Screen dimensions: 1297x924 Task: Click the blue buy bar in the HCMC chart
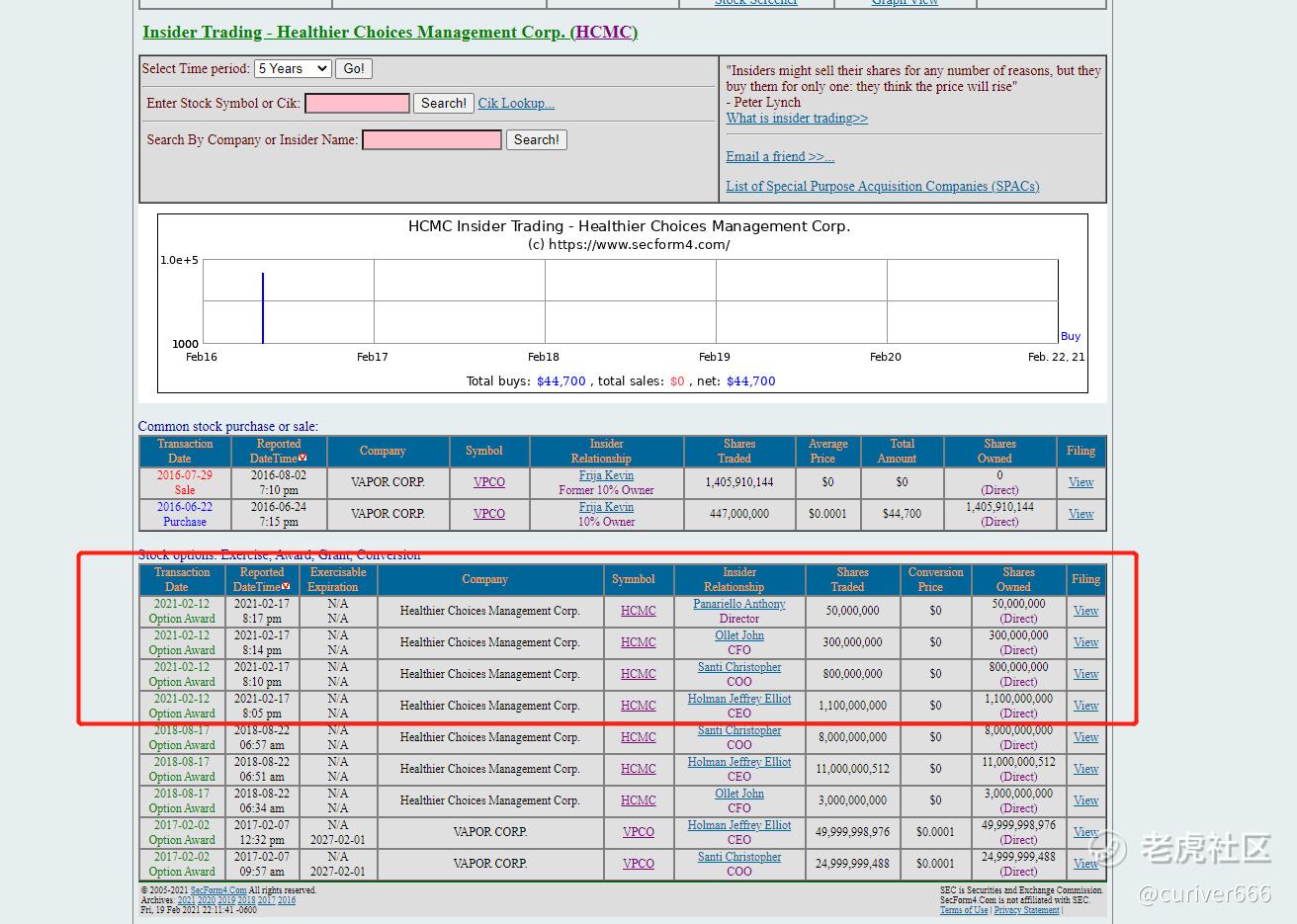[x=263, y=307]
